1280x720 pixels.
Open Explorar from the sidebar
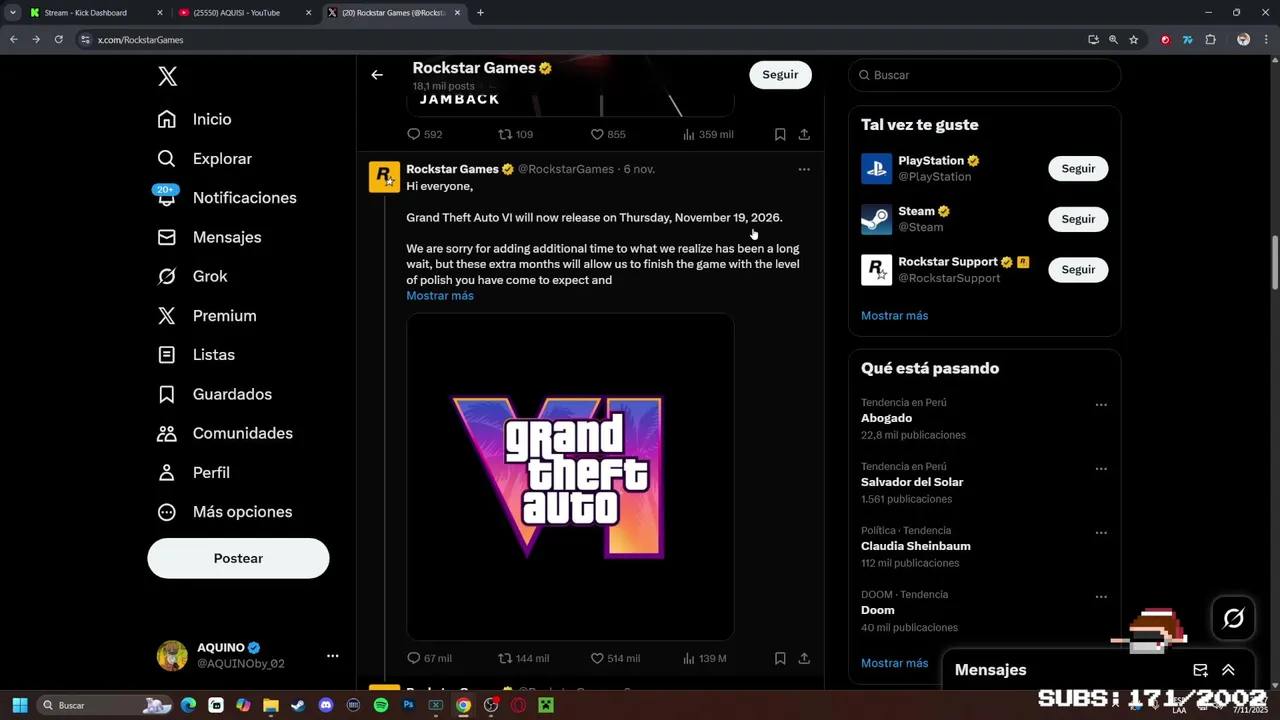[x=205, y=159]
